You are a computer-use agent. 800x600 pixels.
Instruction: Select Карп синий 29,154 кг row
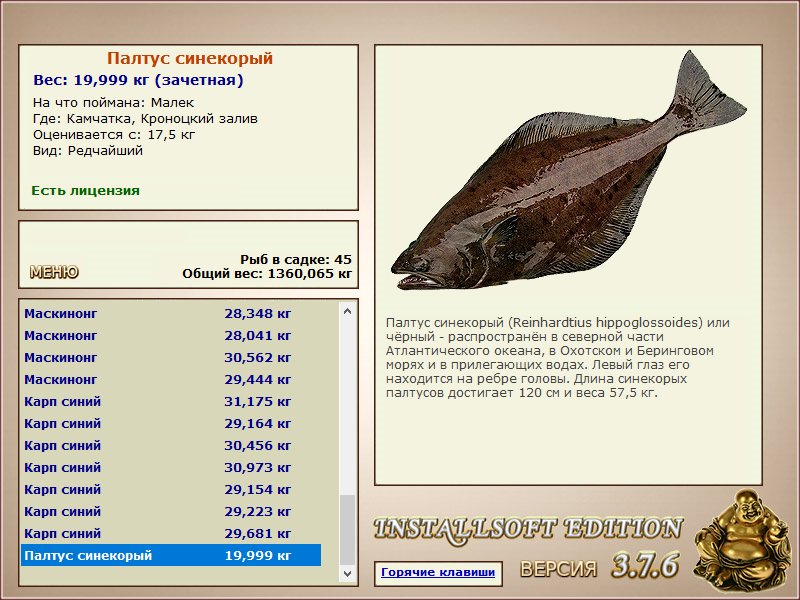point(171,489)
